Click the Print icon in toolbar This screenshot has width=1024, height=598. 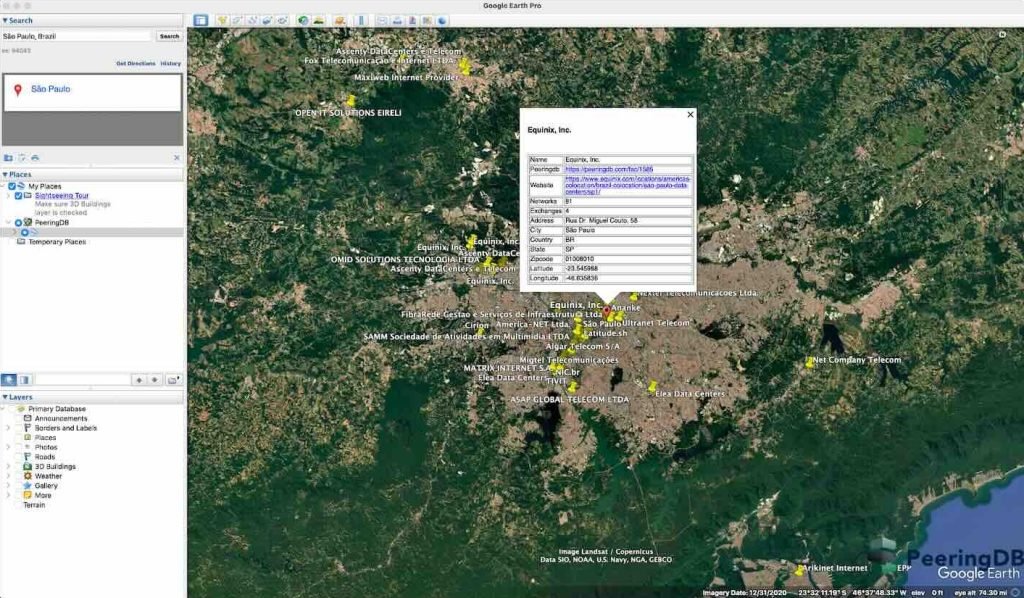coord(397,20)
